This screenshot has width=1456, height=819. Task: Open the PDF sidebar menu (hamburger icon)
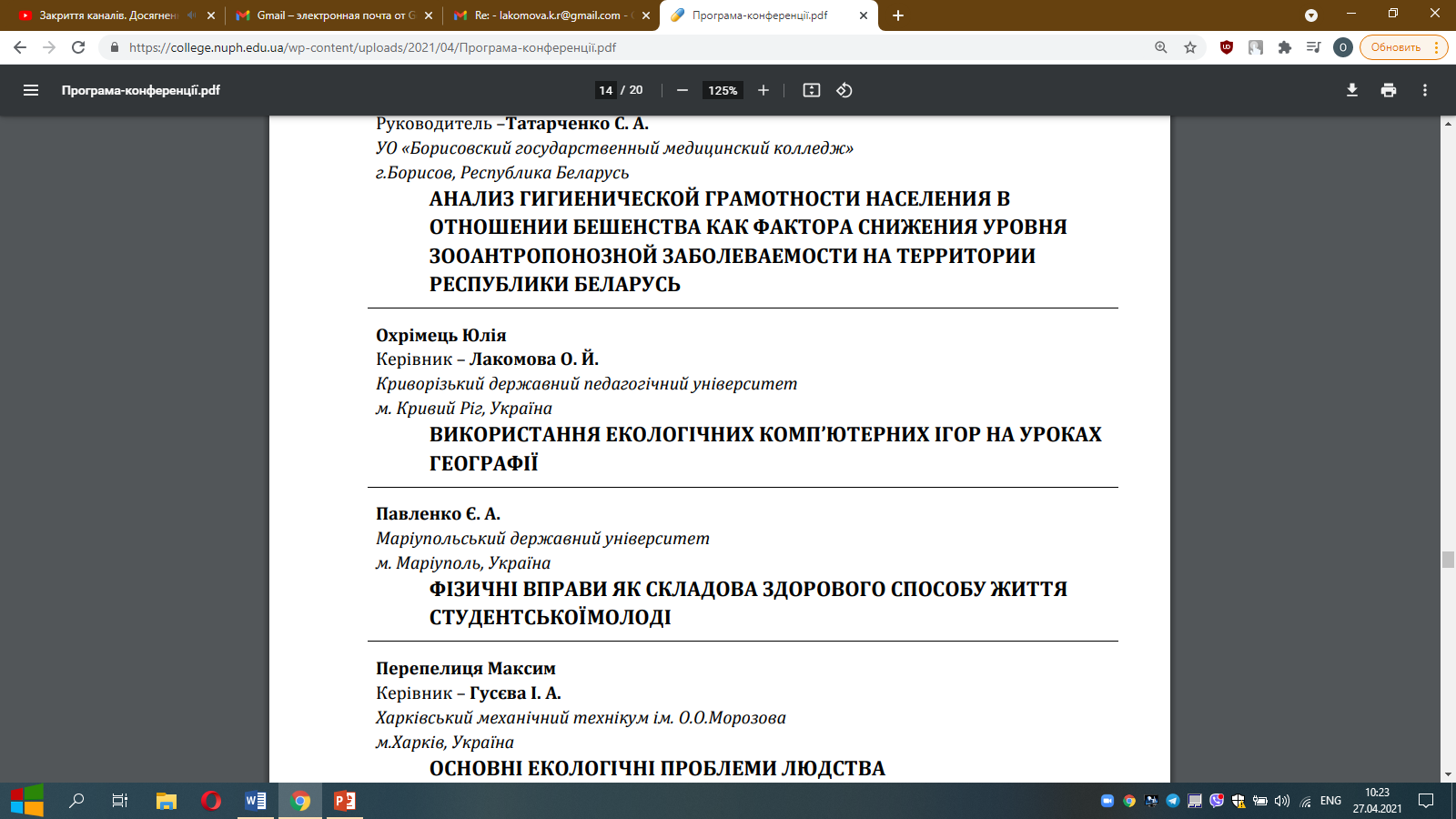(31, 90)
